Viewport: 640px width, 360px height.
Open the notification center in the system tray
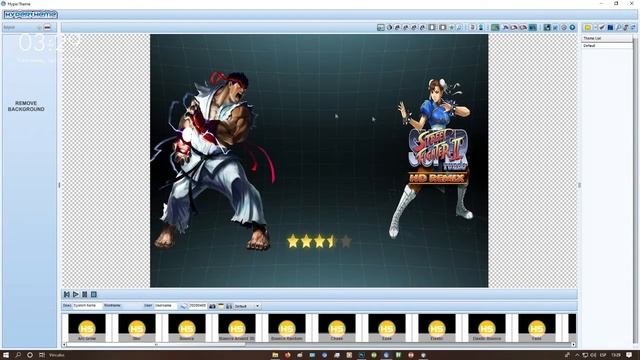(x=629, y=355)
